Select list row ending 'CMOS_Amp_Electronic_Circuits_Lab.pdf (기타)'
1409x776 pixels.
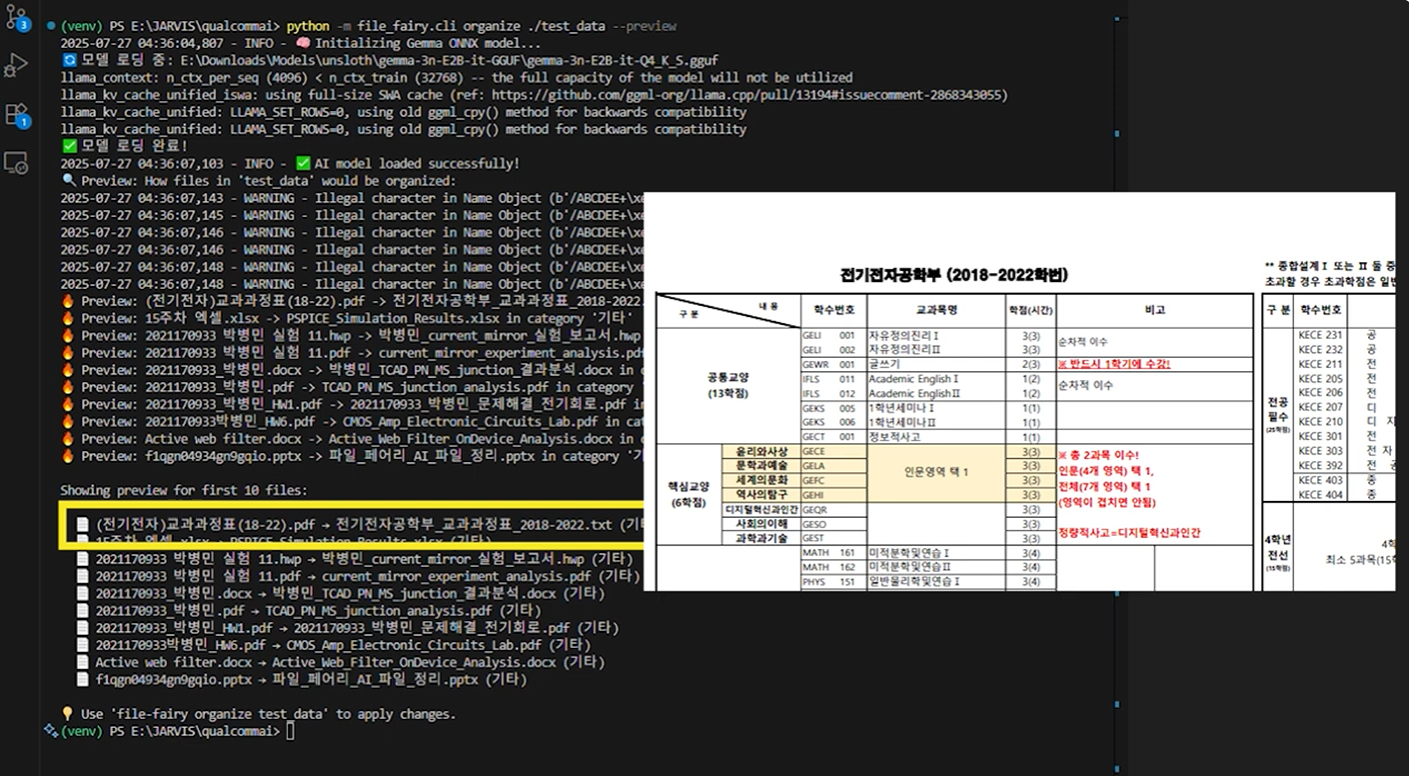point(334,645)
